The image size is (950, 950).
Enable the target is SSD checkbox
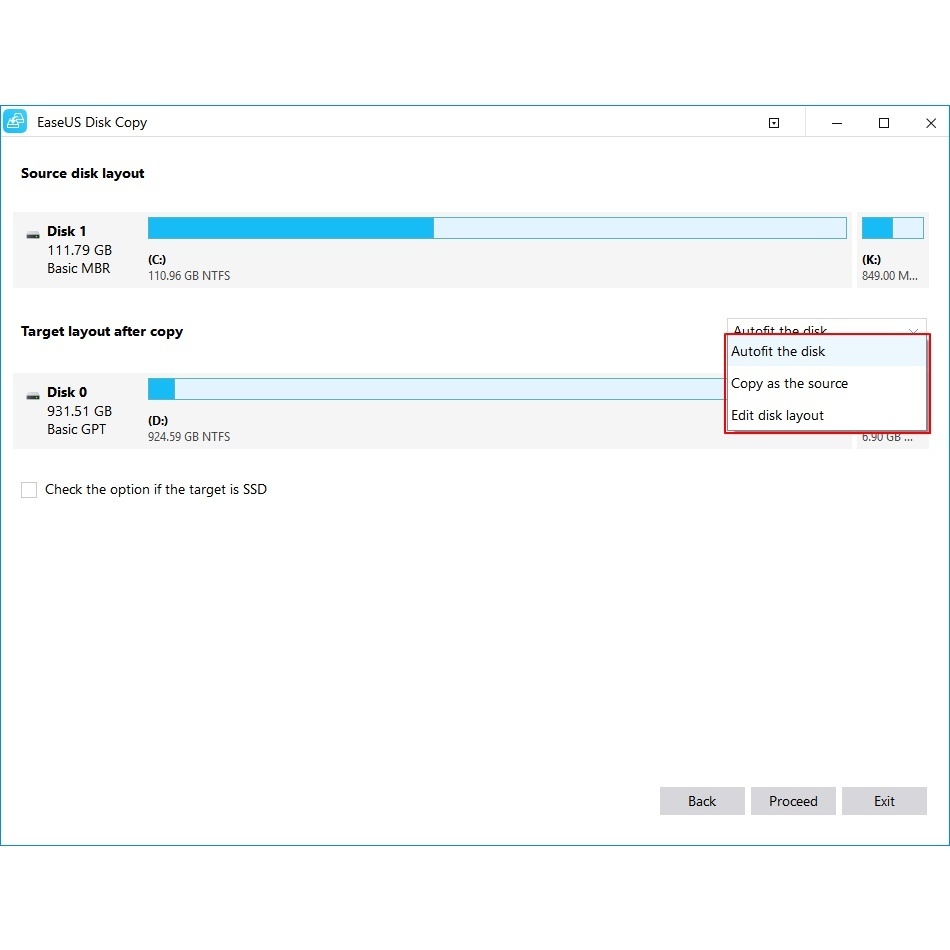(x=29, y=490)
